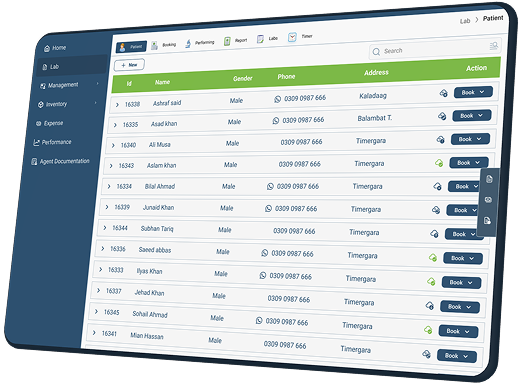This screenshot has width=520, height=384.
Task: Expand the Management submenu chevron
Action: click(x=98, y=83)
